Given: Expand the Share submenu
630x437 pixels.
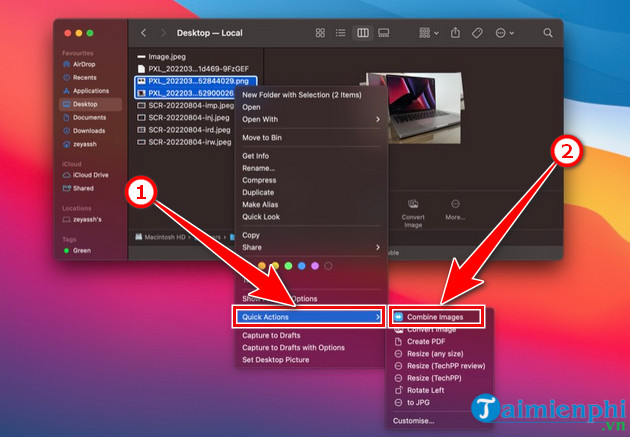Looking at the screenshot, I should tap(310, 247).
